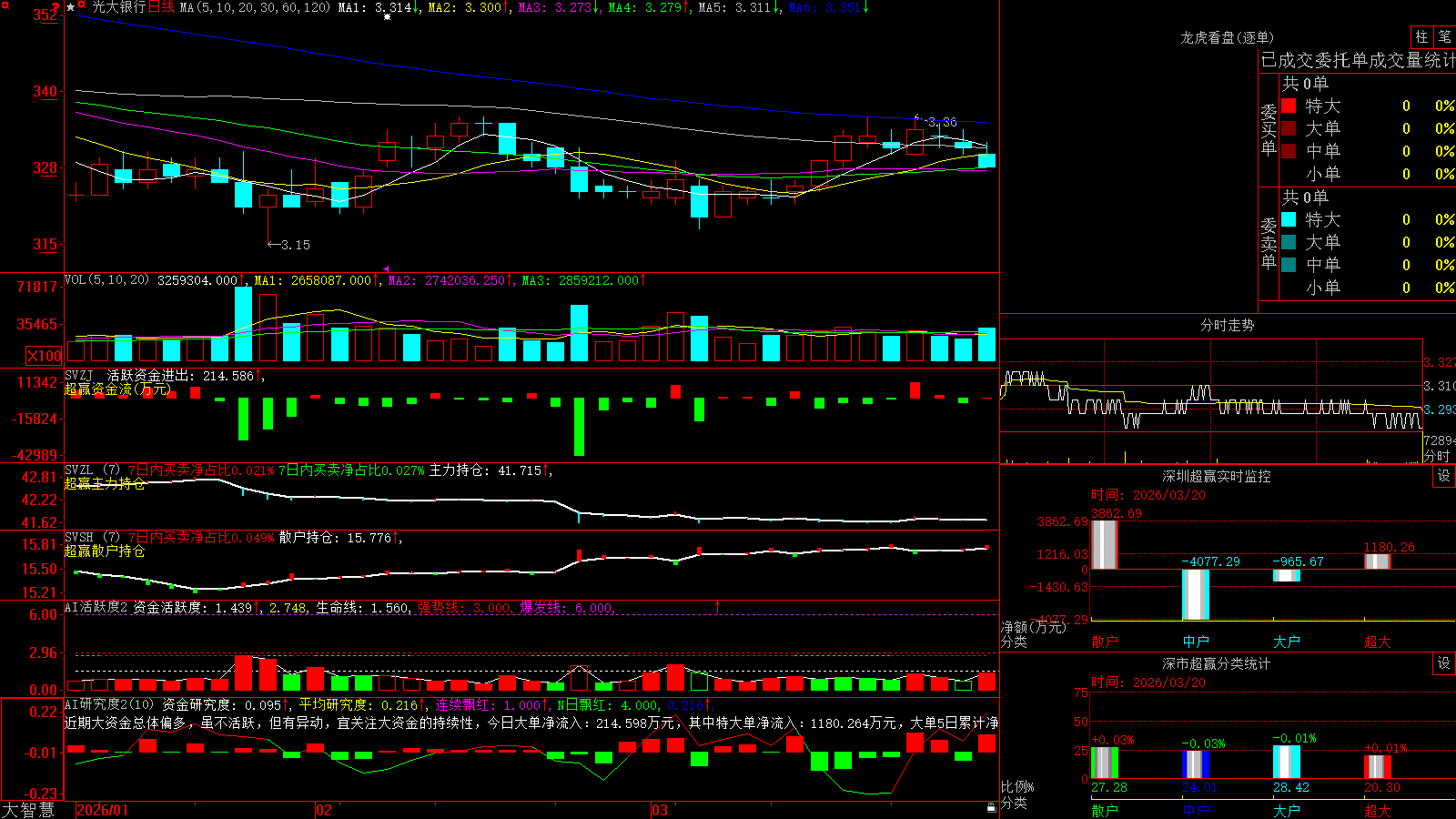Screen dimensions: 1456x819
Task: Click the MA4: 3.279 value
Action: (x=645, y=7)
